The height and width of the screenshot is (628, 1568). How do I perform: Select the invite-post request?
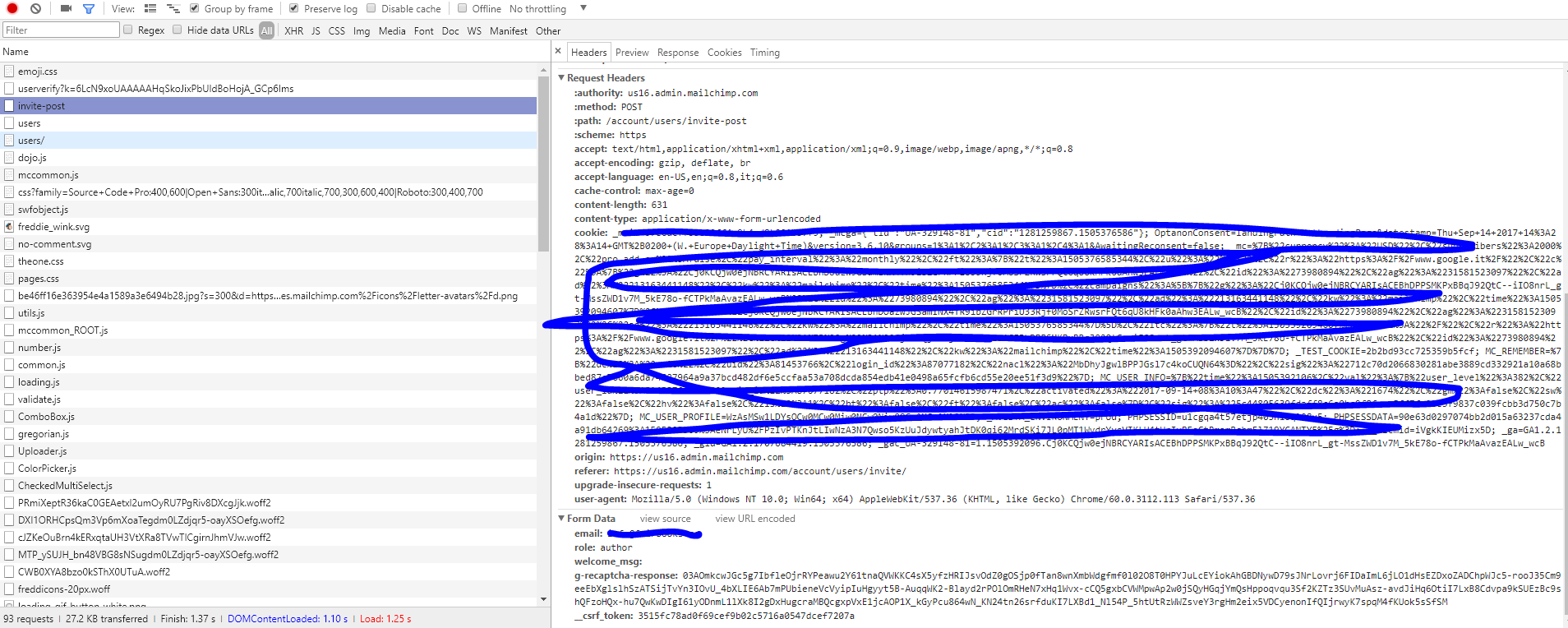[x=270, y=106]
